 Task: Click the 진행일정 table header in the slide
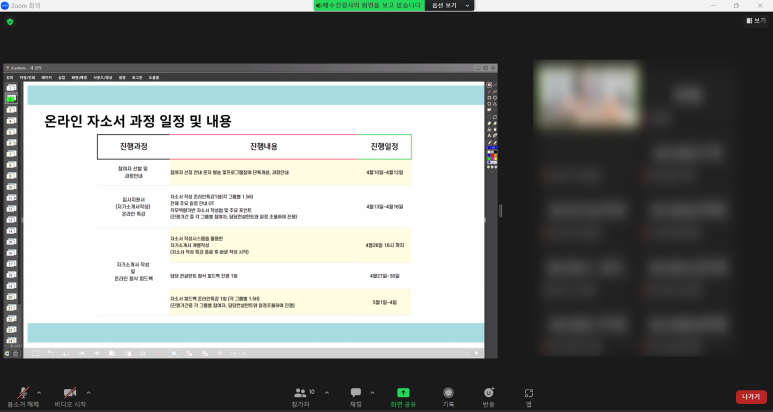384,147
